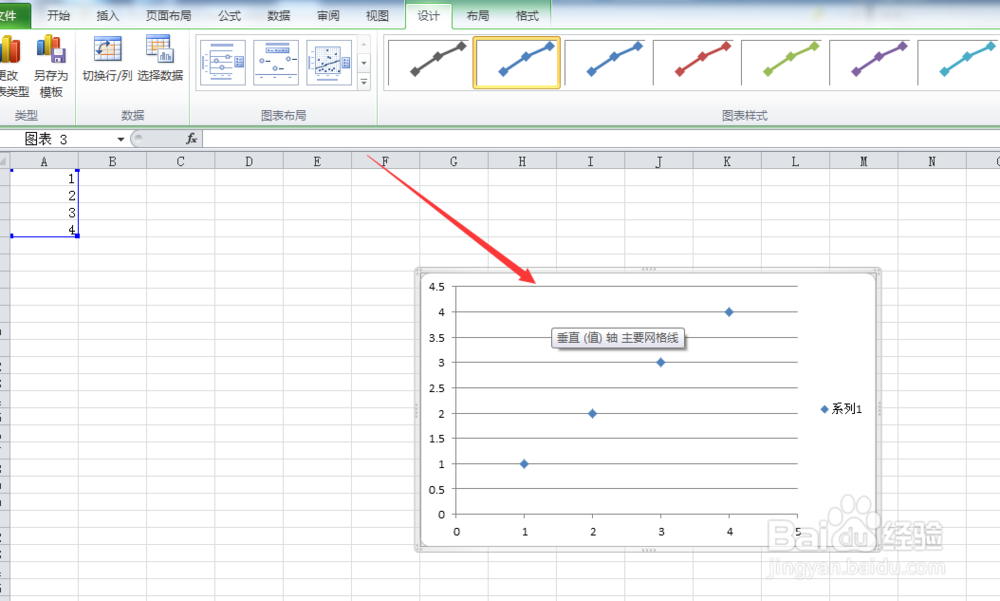Click the chart data point at value 2

592,413
